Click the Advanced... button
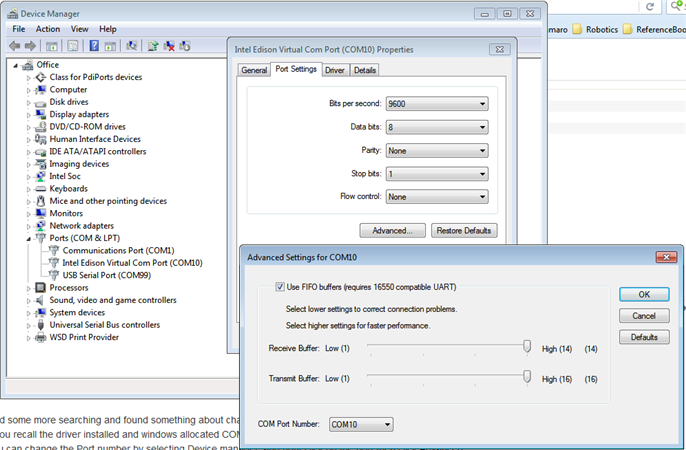The height and width of the screenshot is (450, 686). 392,230
